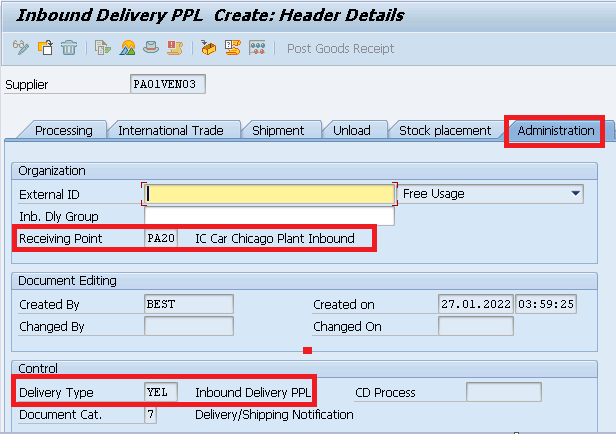
Task: Click the Control group header
Action: [38, 368]
